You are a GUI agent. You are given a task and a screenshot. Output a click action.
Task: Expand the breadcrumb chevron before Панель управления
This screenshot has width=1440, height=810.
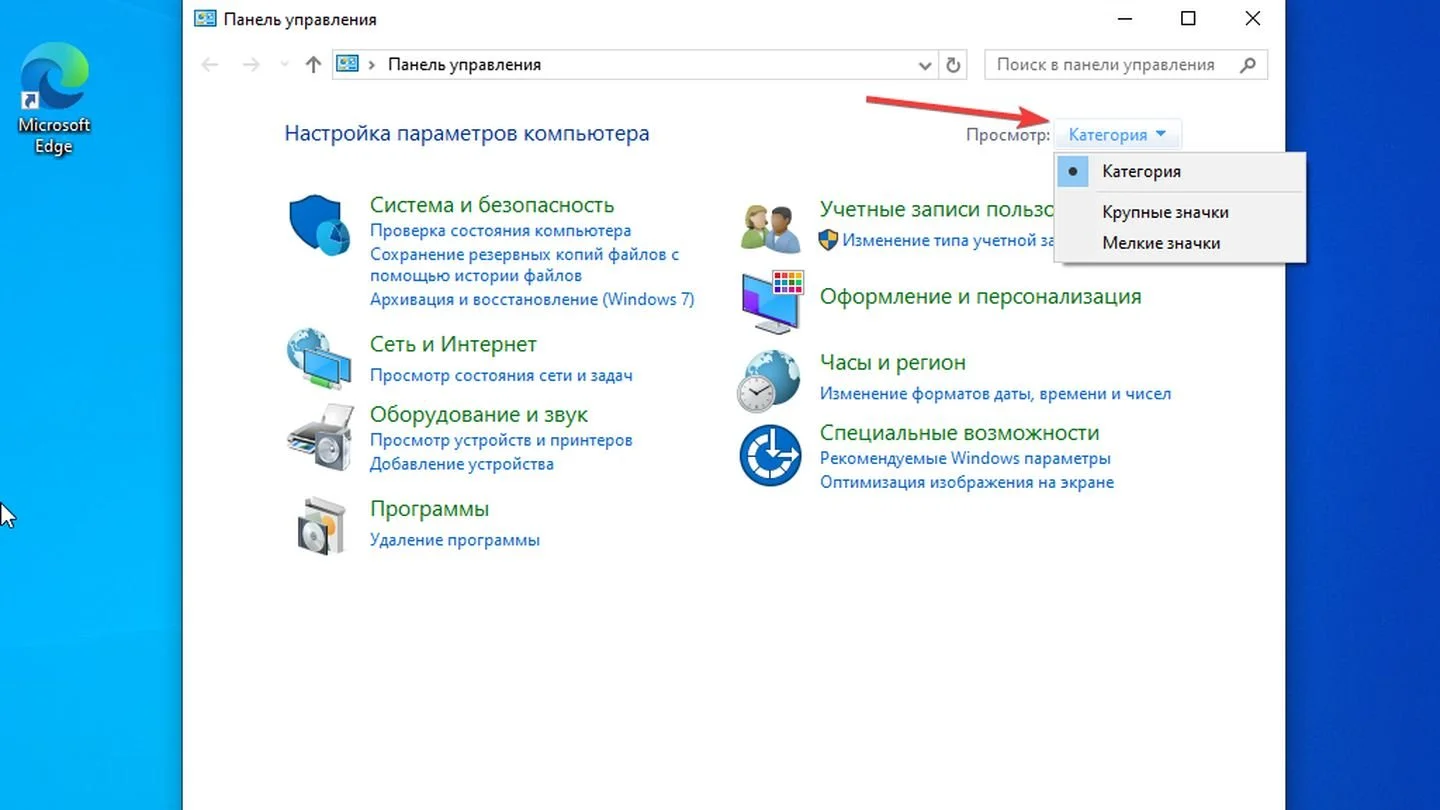pos(372,65)
